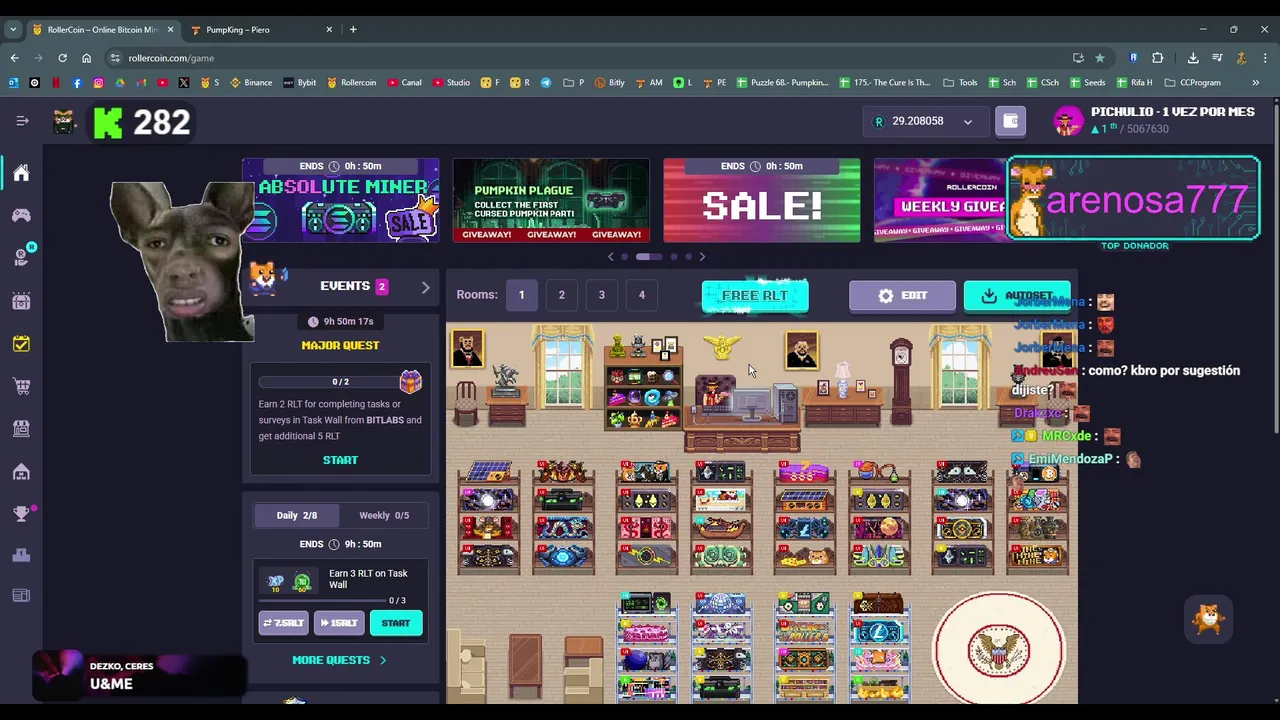Open the RollerCoin home sidebar icon
Image resolution: width=1280 pixels, height=720 pixels.
pyautogui.click(x=21, y=173)
